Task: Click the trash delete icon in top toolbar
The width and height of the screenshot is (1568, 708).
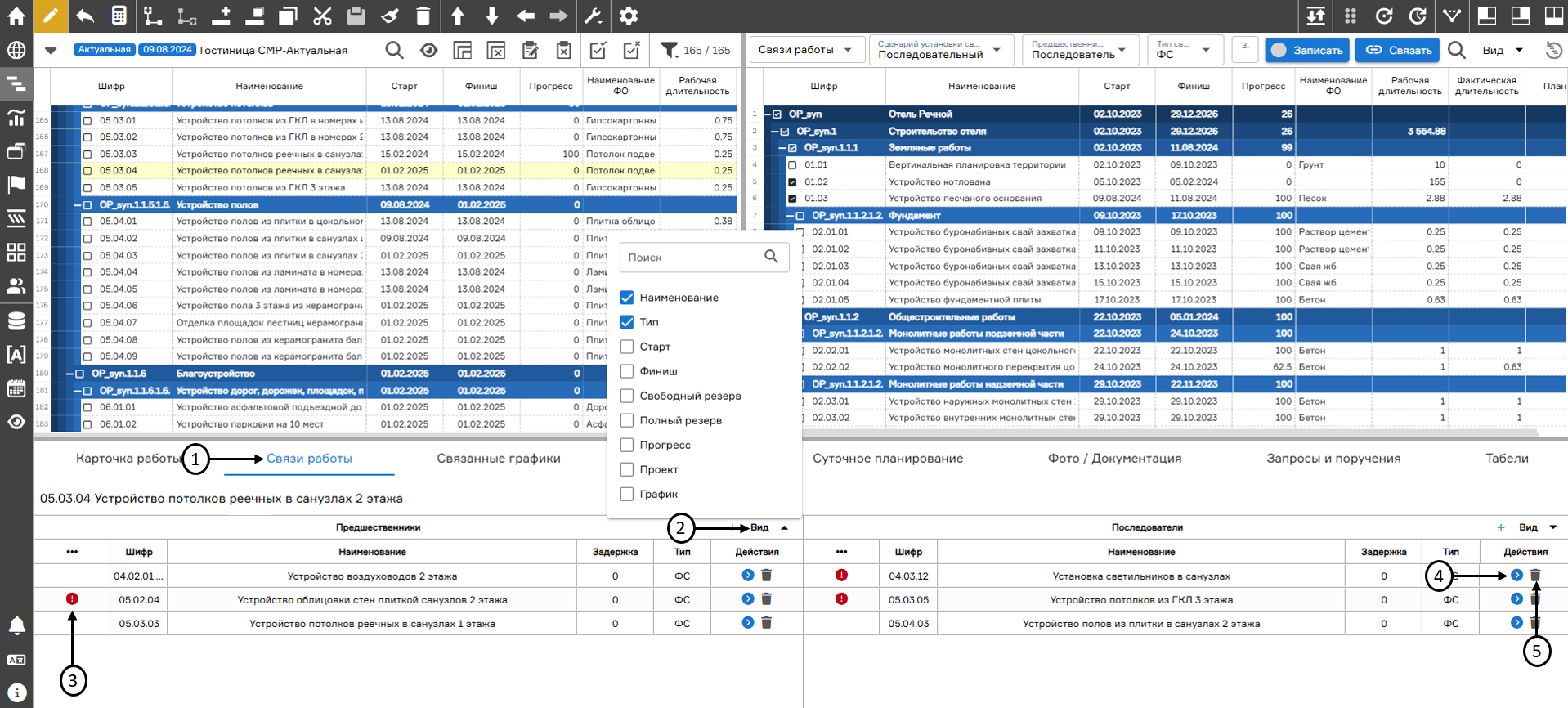Action: [423, 16]
